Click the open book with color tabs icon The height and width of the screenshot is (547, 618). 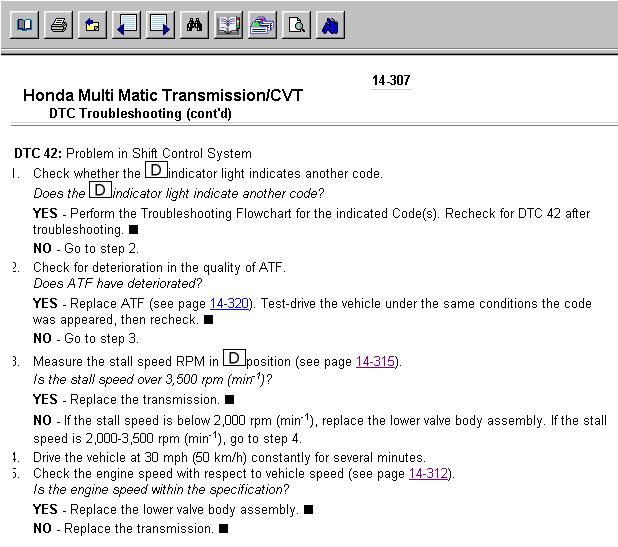[228, 25]
